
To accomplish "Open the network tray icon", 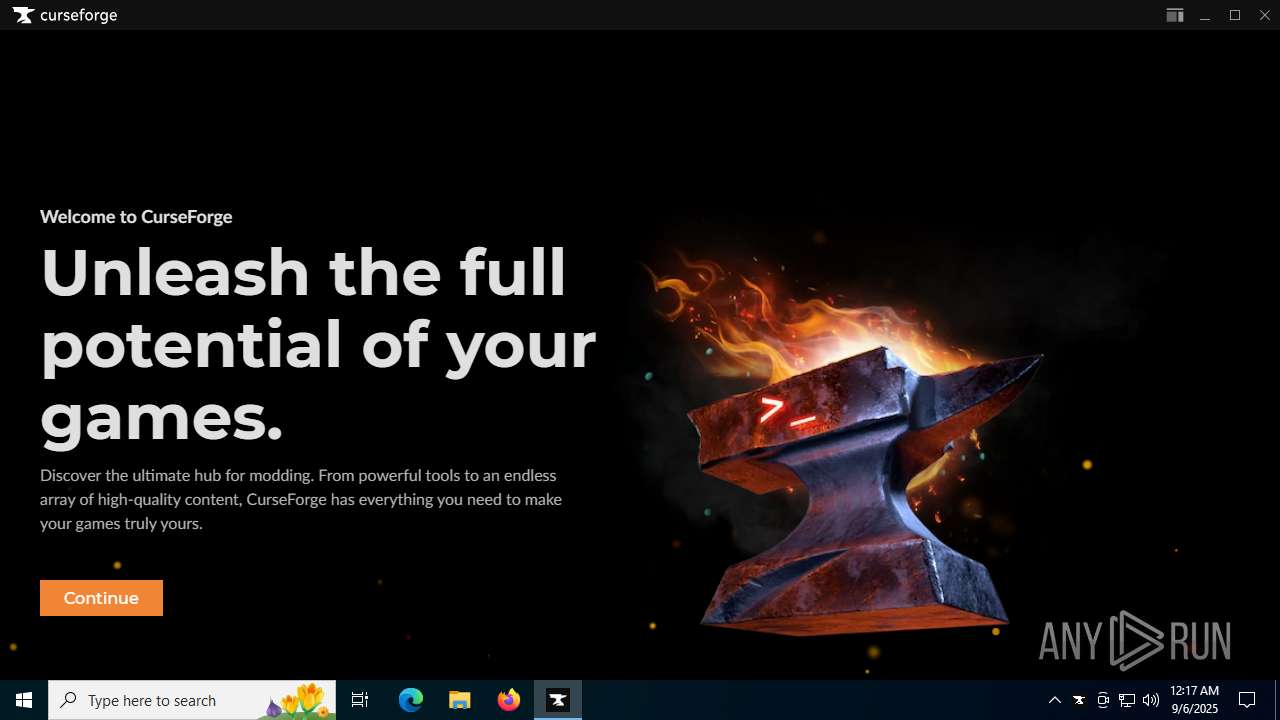I will click(1127, 700).
